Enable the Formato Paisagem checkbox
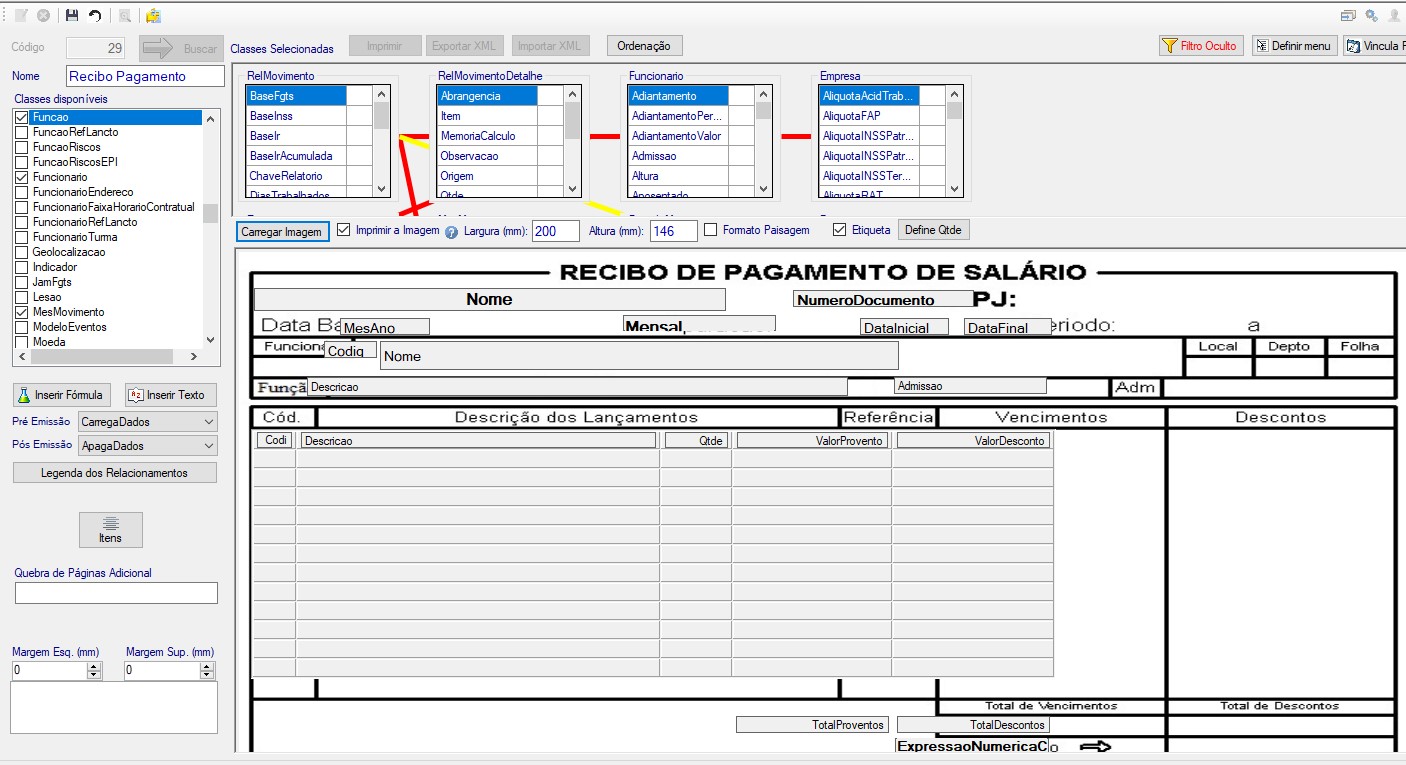The image size is (1406, 765). [711, 230]
